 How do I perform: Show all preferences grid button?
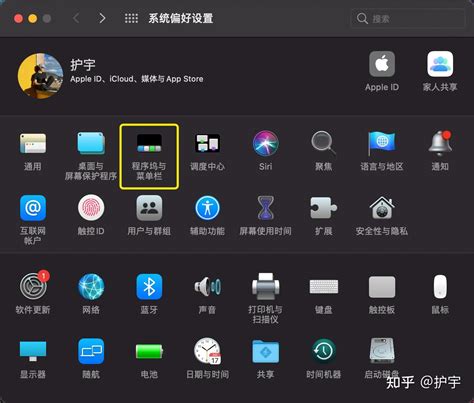coord(131,18)
